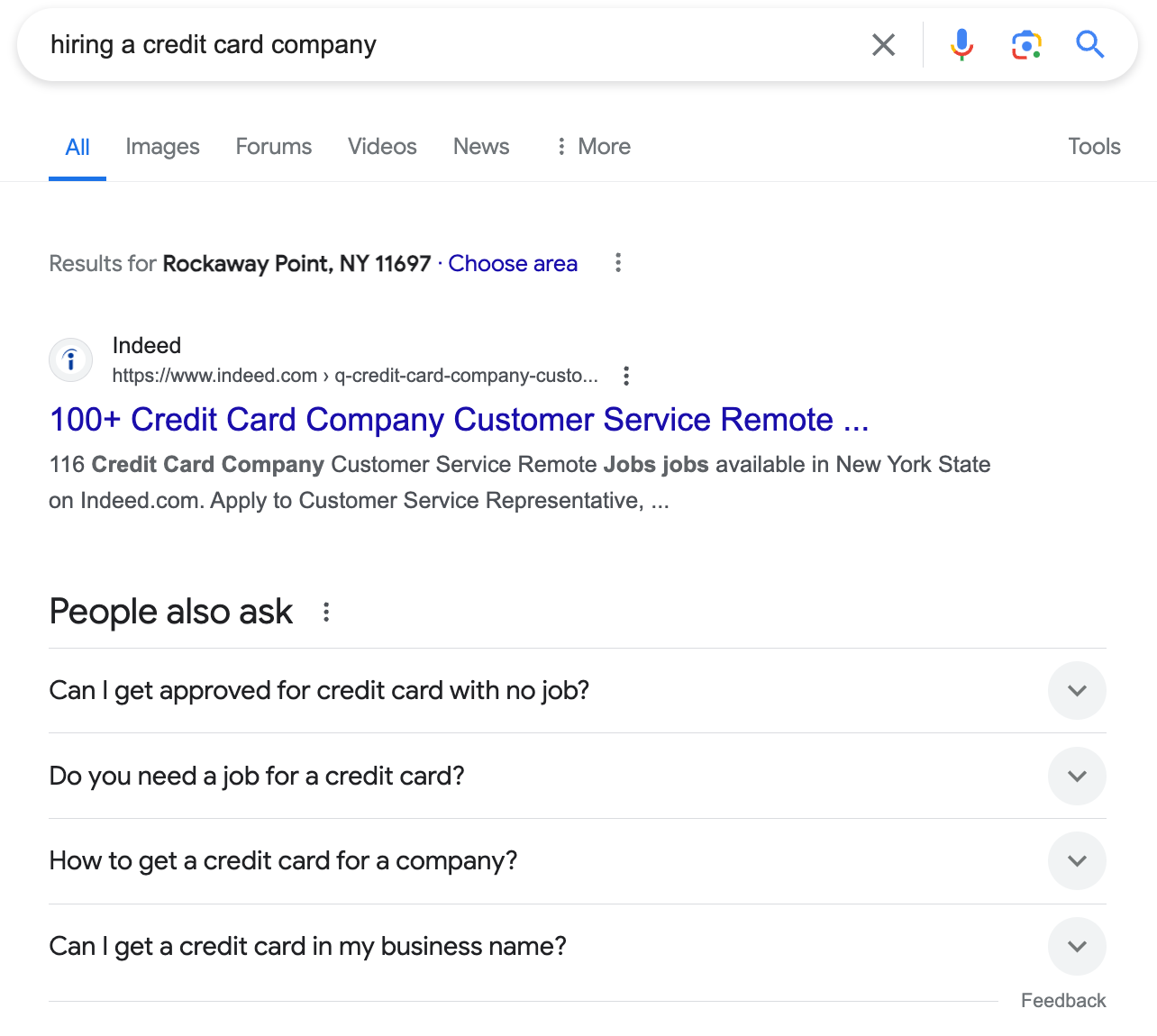Viewport: 1157px width, 1036px height.
Task: Activate voice search with the microphone icon
Action: 961,43
